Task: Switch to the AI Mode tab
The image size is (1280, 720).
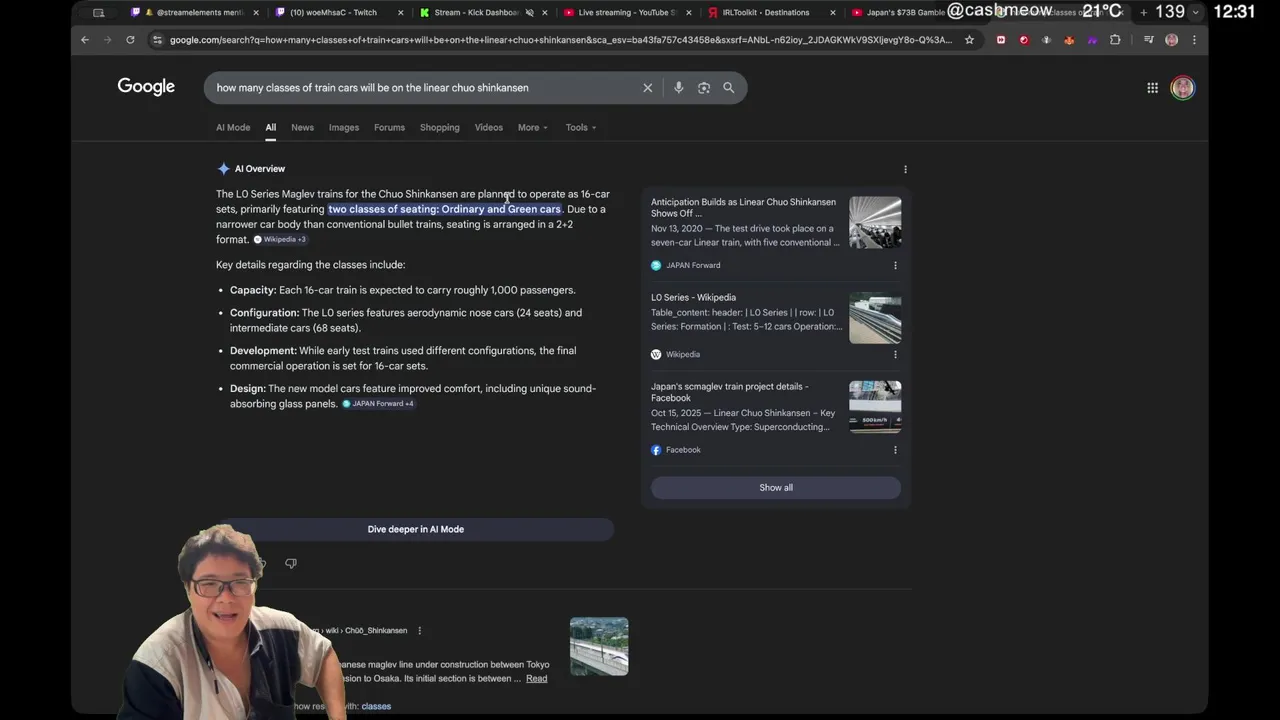Action: 233,128
